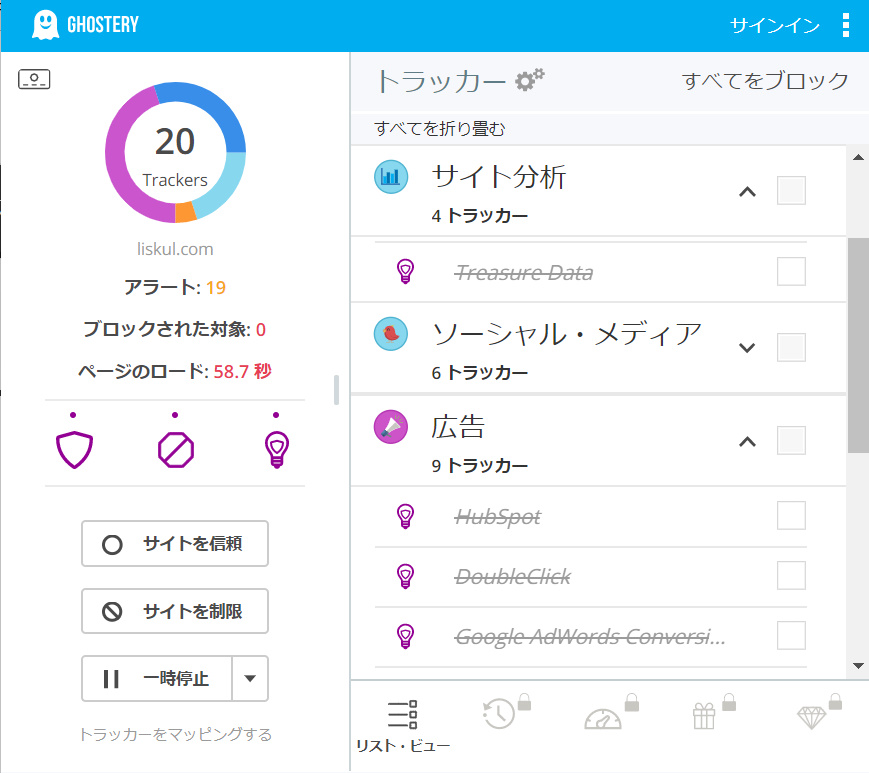Click the アラート: 19 alert count
Viewport: 869px width, 773px height.
click(x=175, y=287)
